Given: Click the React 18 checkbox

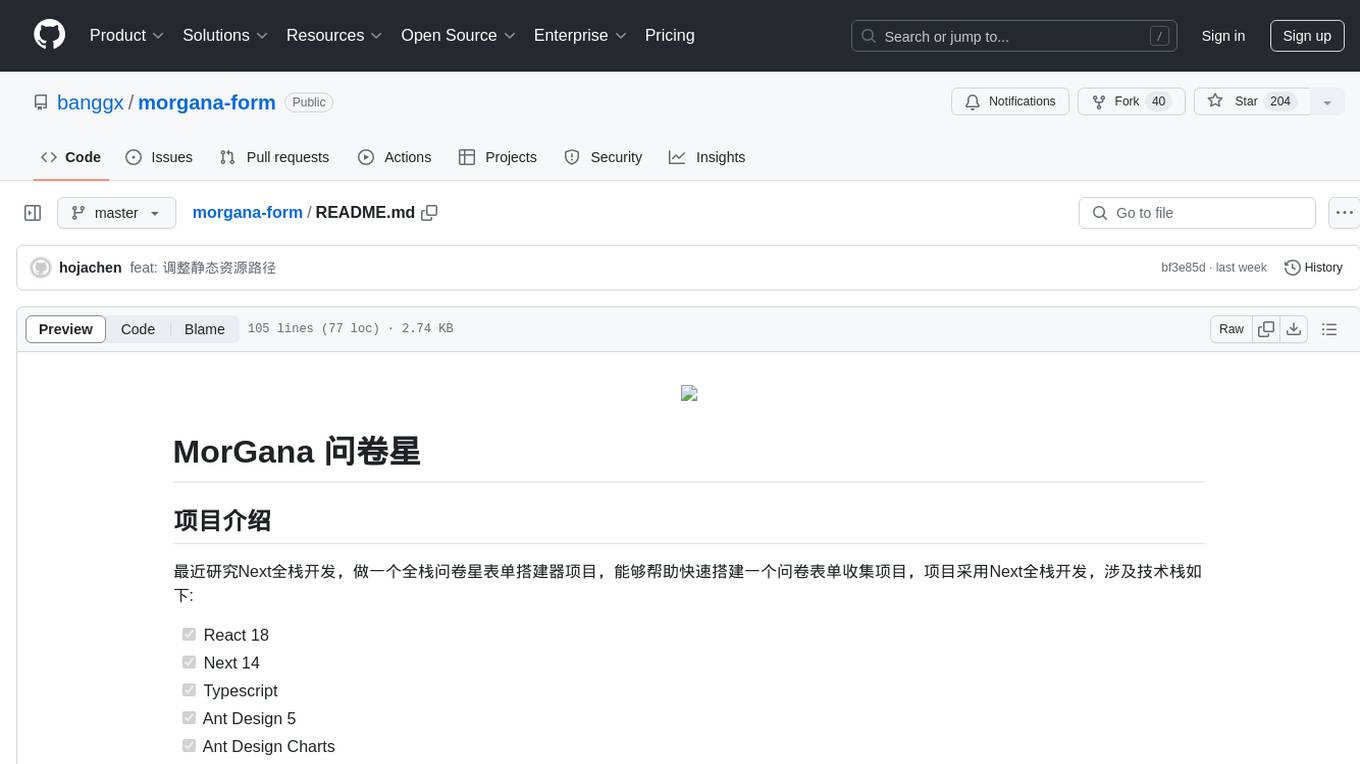Looking at the screenshot, I should tap(189, 634).
